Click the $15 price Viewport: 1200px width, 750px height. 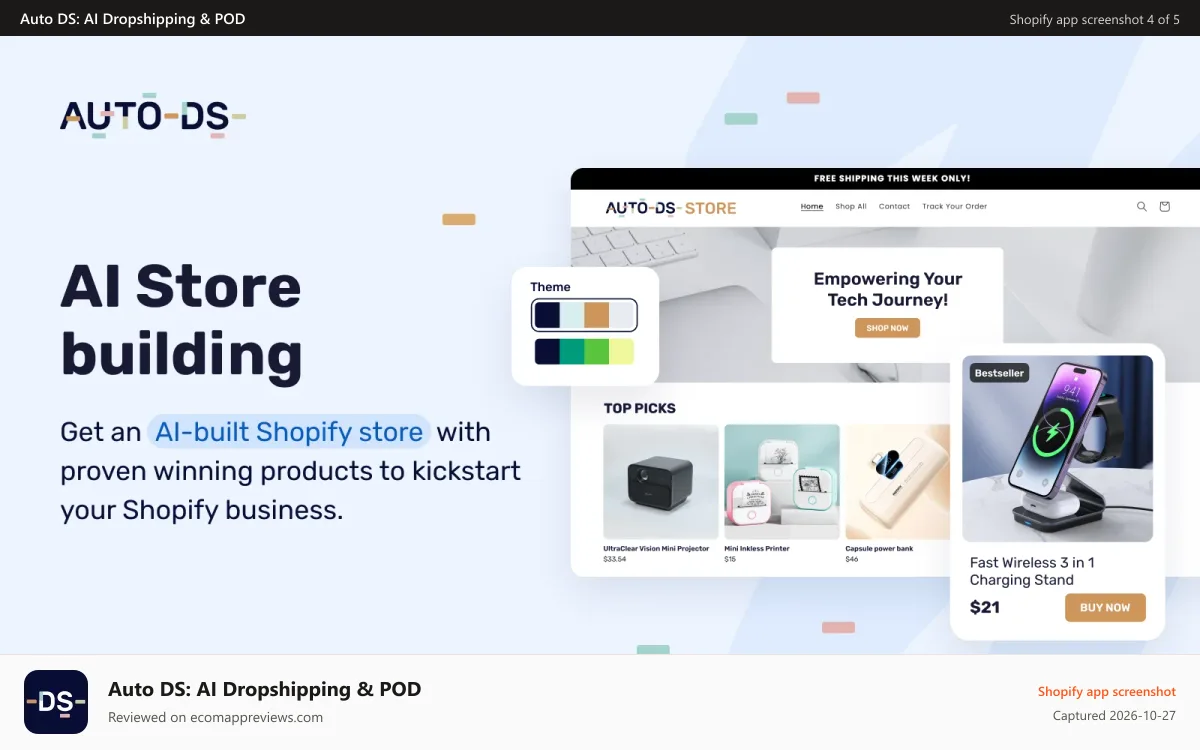click(730, 559)
